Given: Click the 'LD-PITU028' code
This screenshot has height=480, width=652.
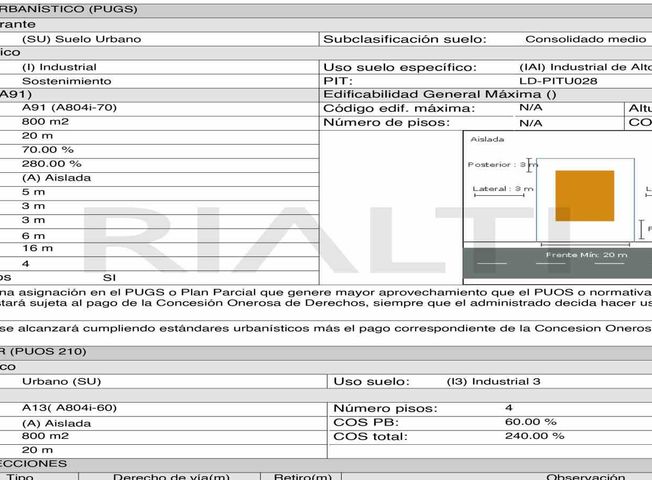Looking at the screenshot, I should (x=558, y=81).
